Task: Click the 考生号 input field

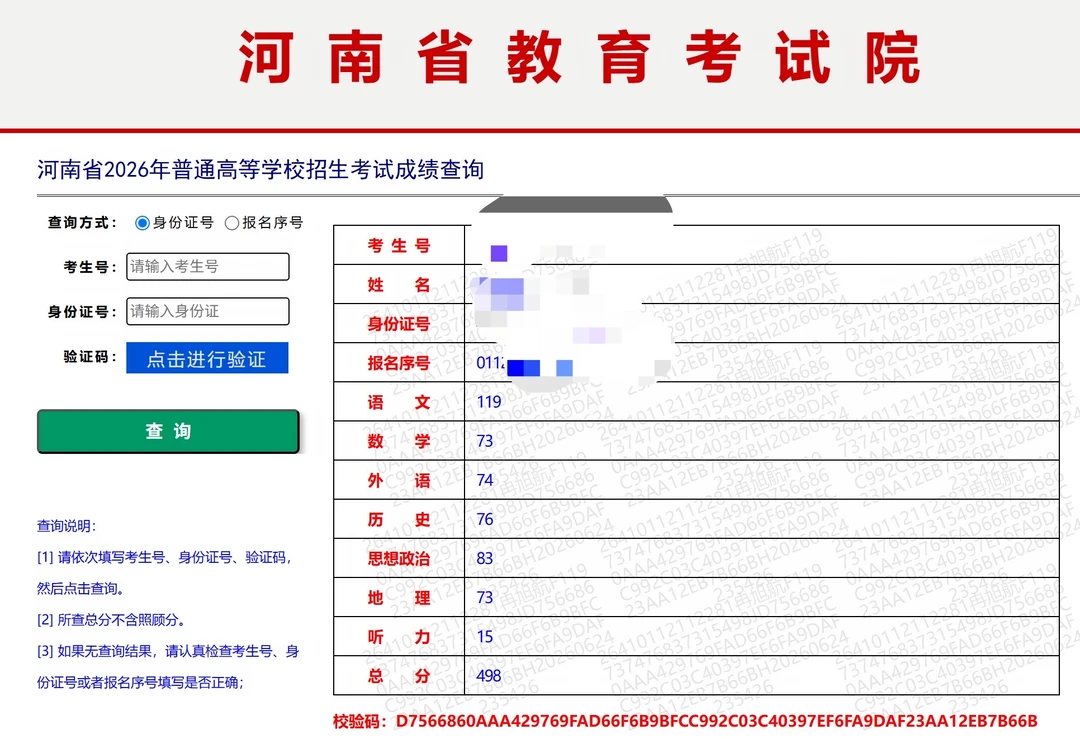Action: 207,267
